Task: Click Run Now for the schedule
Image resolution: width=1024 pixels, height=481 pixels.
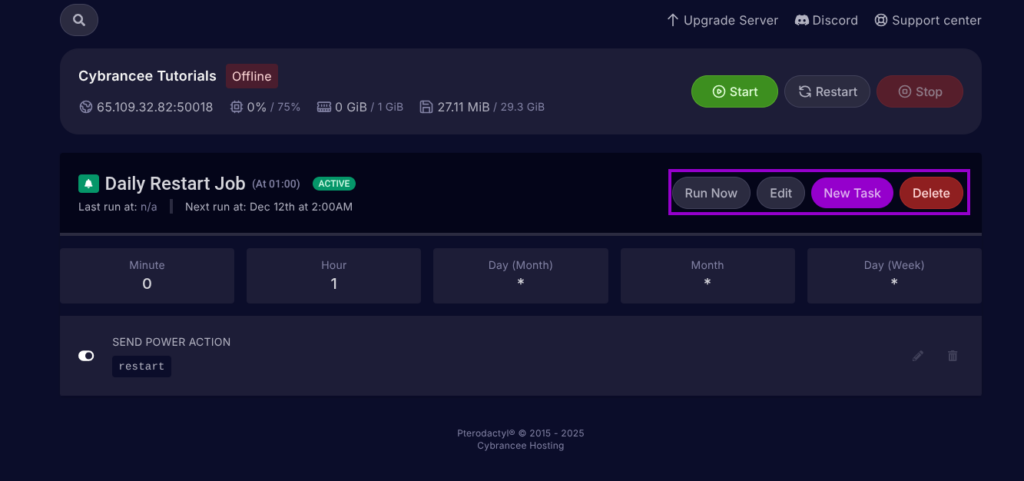Action: (711, 193)
